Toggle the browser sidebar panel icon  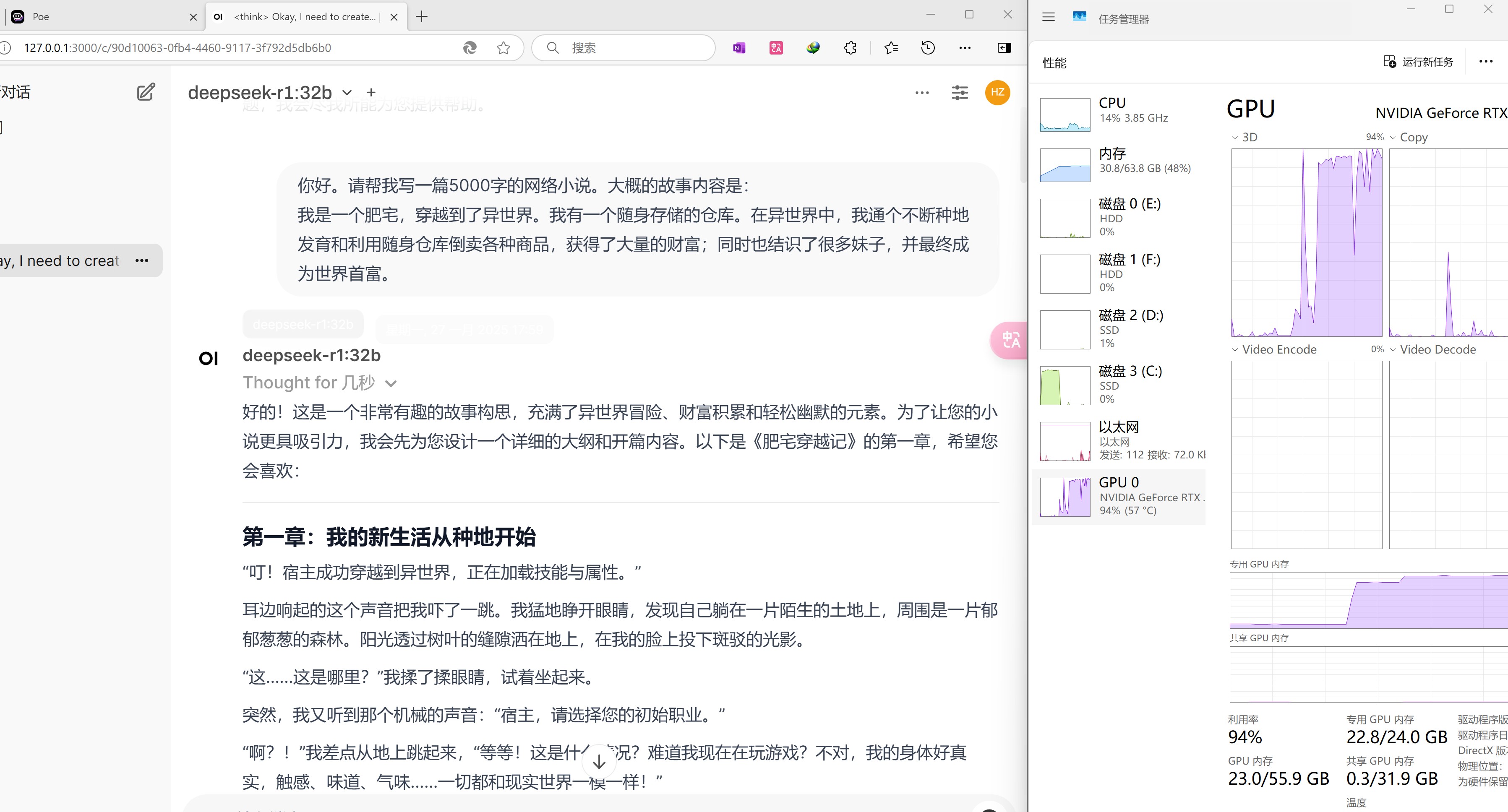click(x=1004, y=48)
